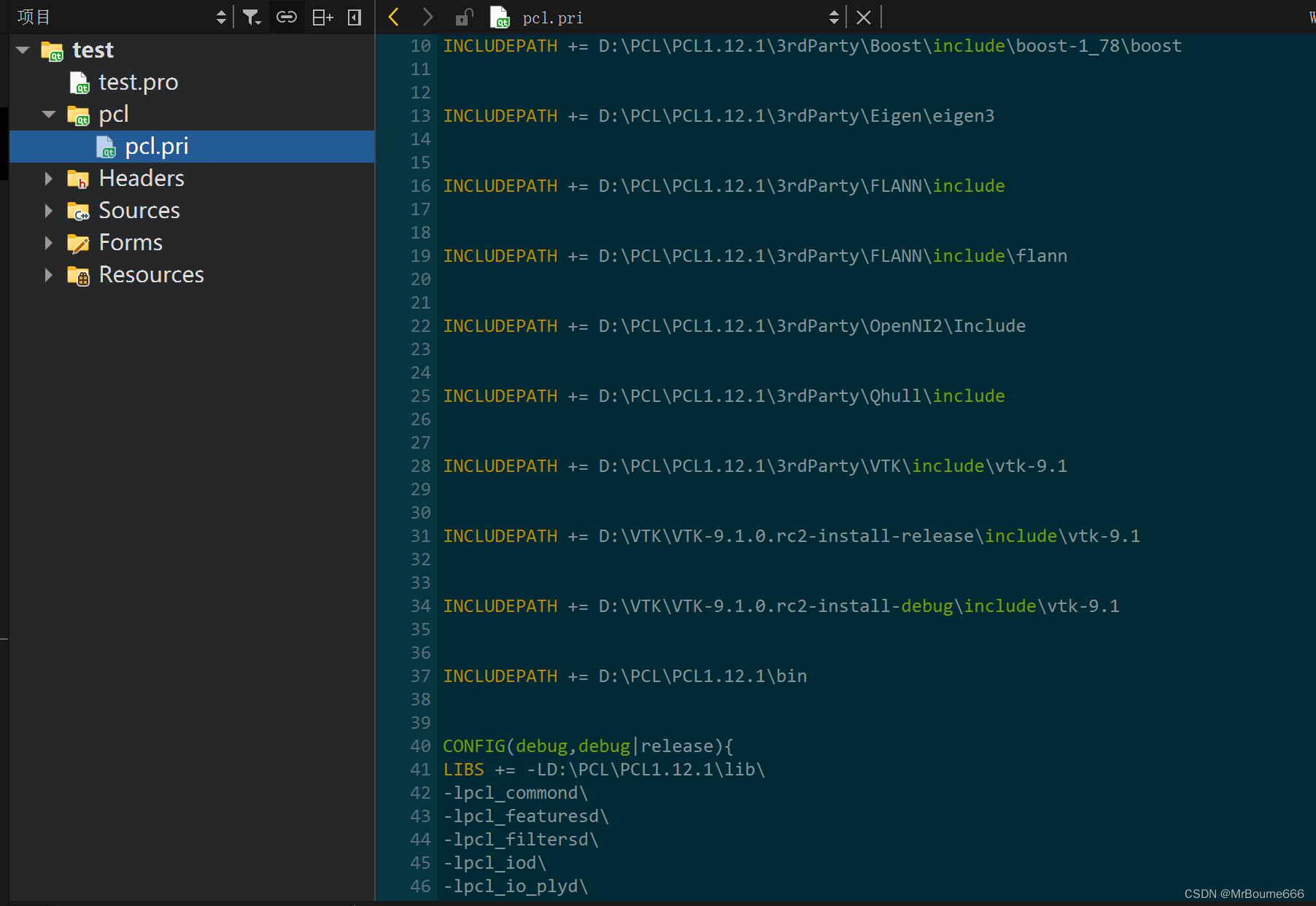Collapse the test project node

tap(23, 50)
